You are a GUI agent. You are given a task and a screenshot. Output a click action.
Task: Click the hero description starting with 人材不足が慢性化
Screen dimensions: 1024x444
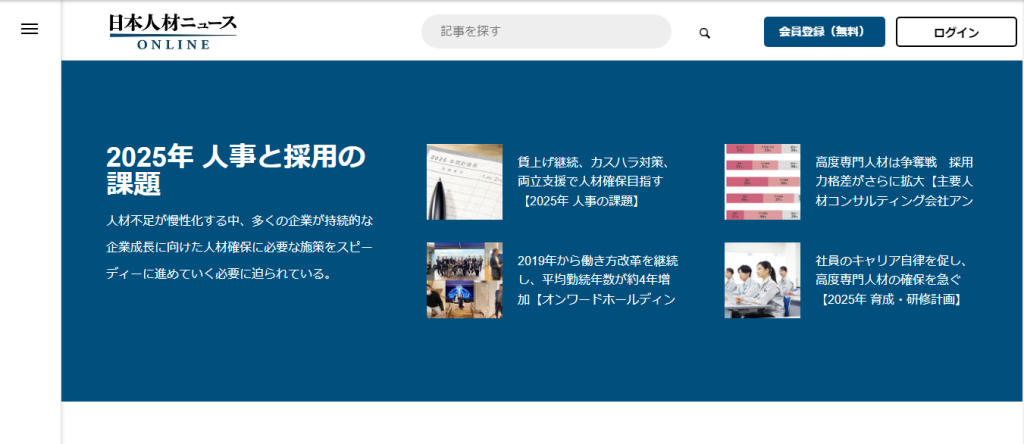pos(240,246)
